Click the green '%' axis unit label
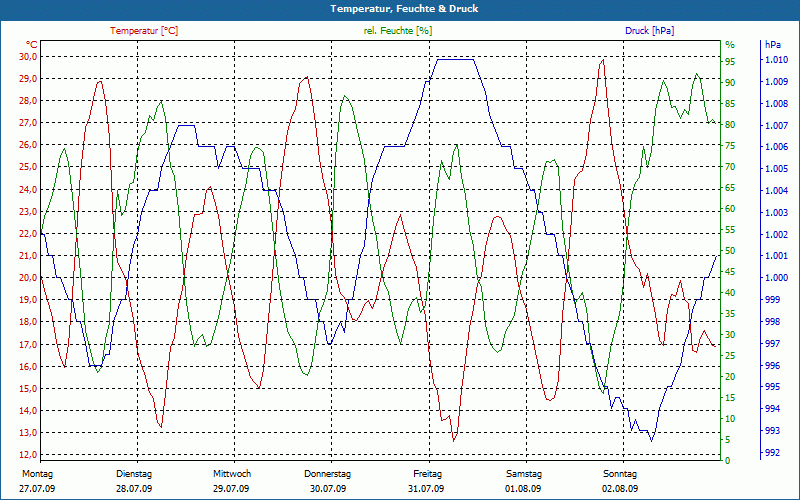800x500 pixels. 730,45
